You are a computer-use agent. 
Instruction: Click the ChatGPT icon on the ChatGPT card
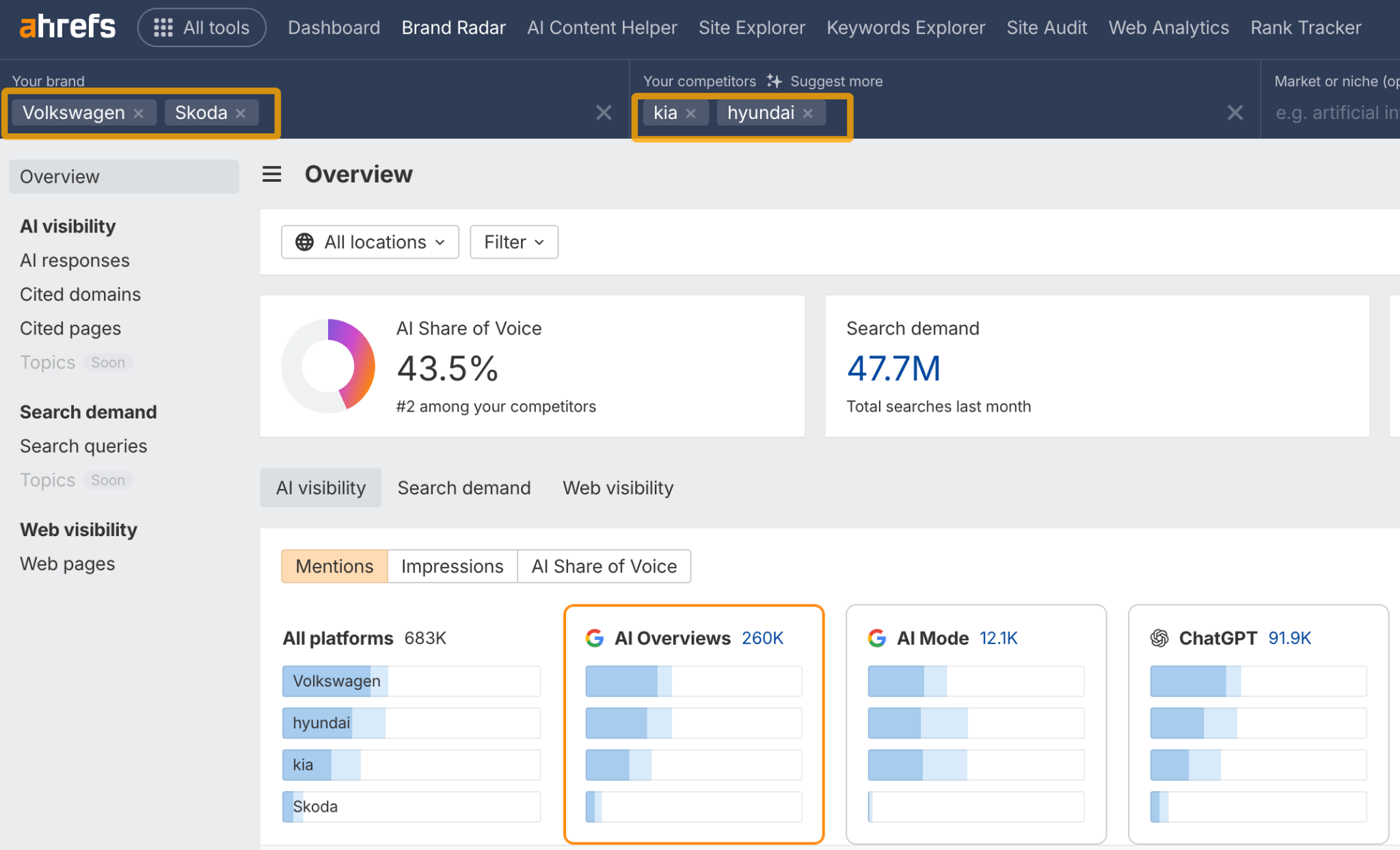(x=1158, y=638)
